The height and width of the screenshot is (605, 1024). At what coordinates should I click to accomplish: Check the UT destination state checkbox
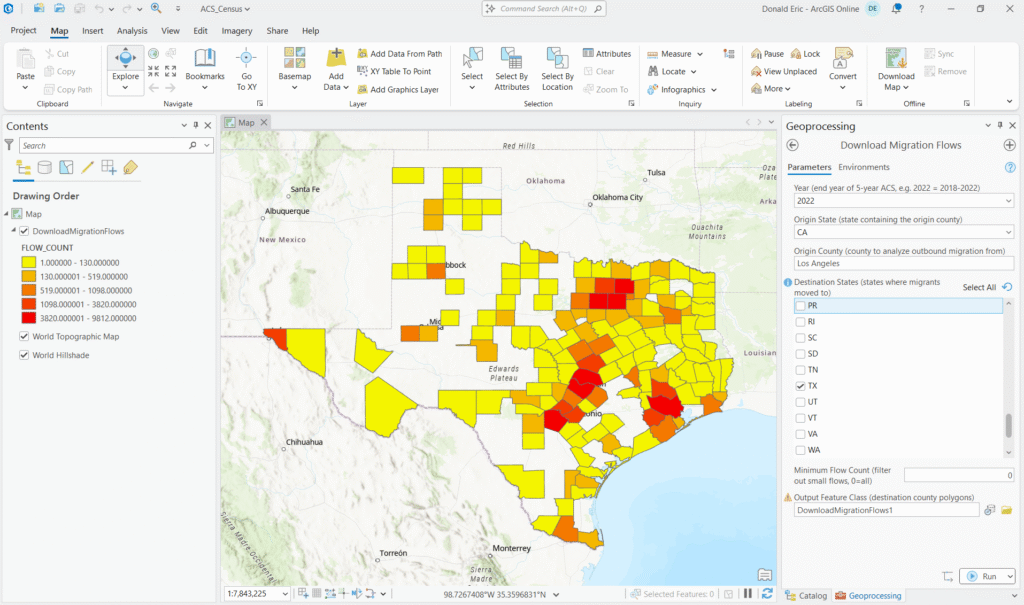click(800, 402)
